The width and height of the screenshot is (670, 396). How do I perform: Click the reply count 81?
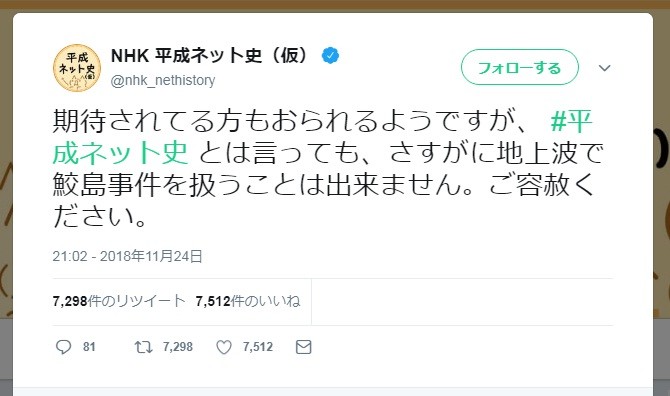(89, 347)
